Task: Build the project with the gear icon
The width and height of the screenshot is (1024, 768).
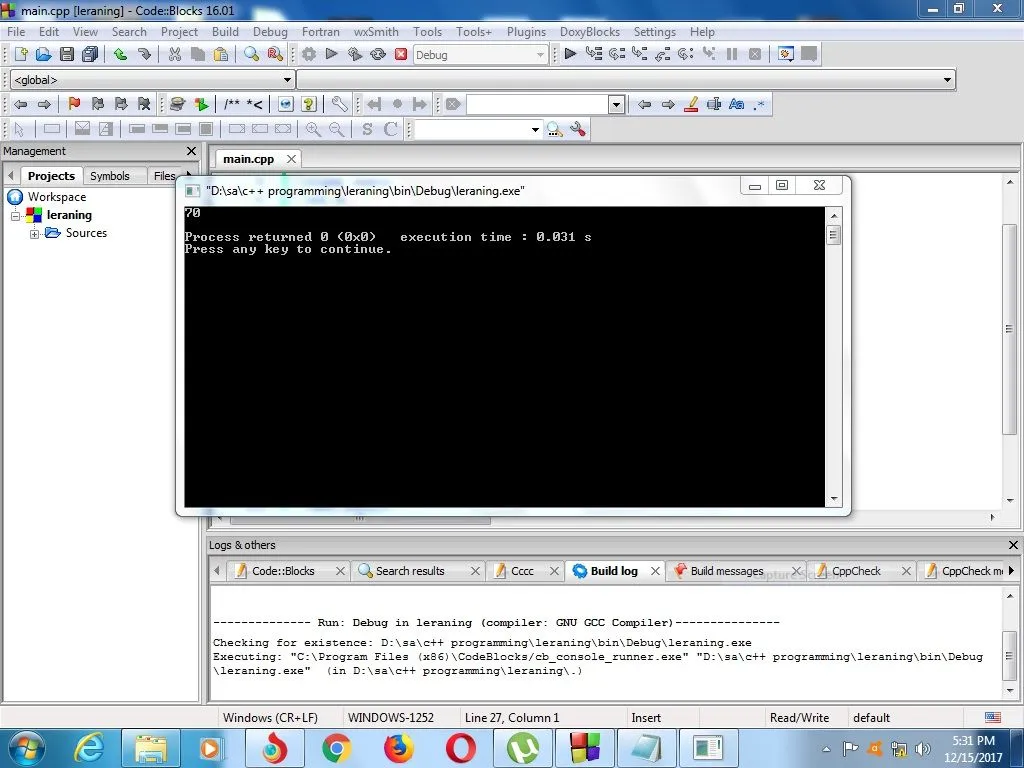Action: click(x=308, y=54)
